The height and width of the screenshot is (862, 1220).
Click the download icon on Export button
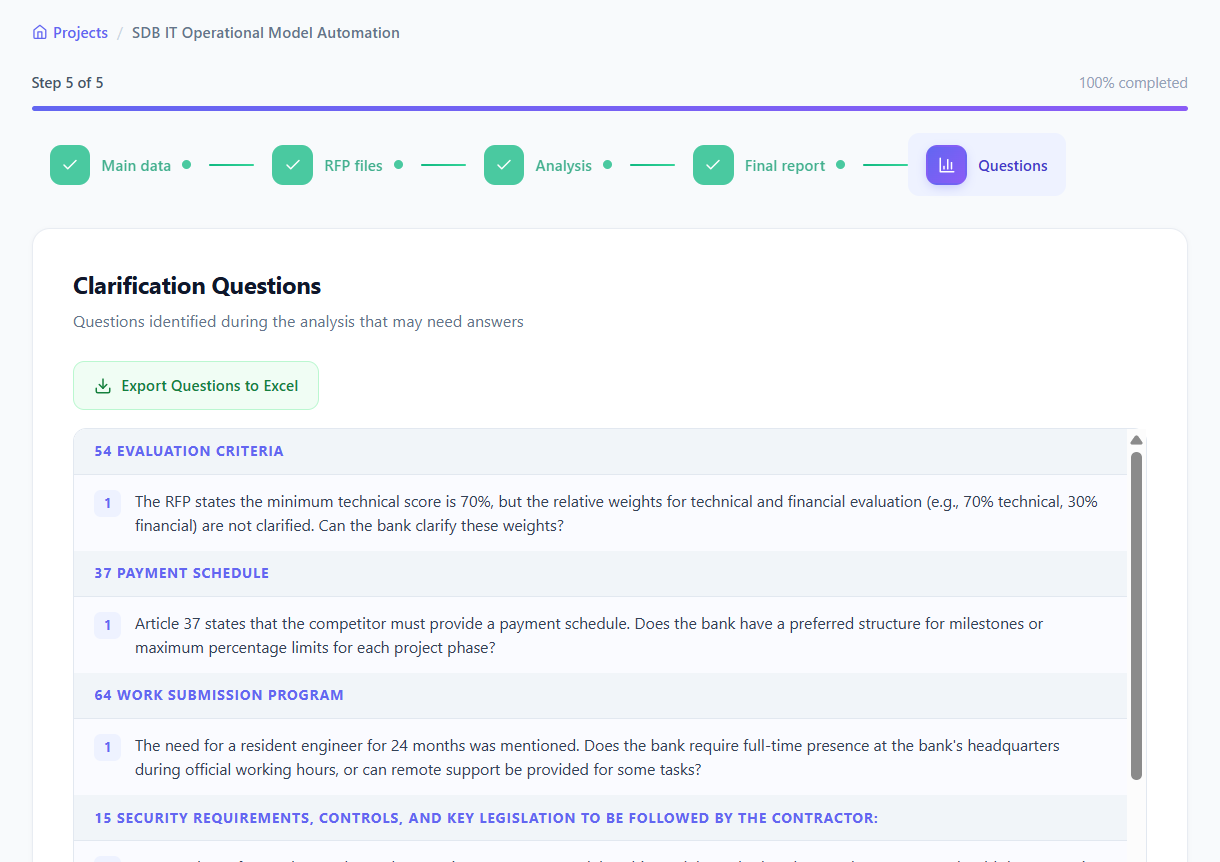pos(102,386)
